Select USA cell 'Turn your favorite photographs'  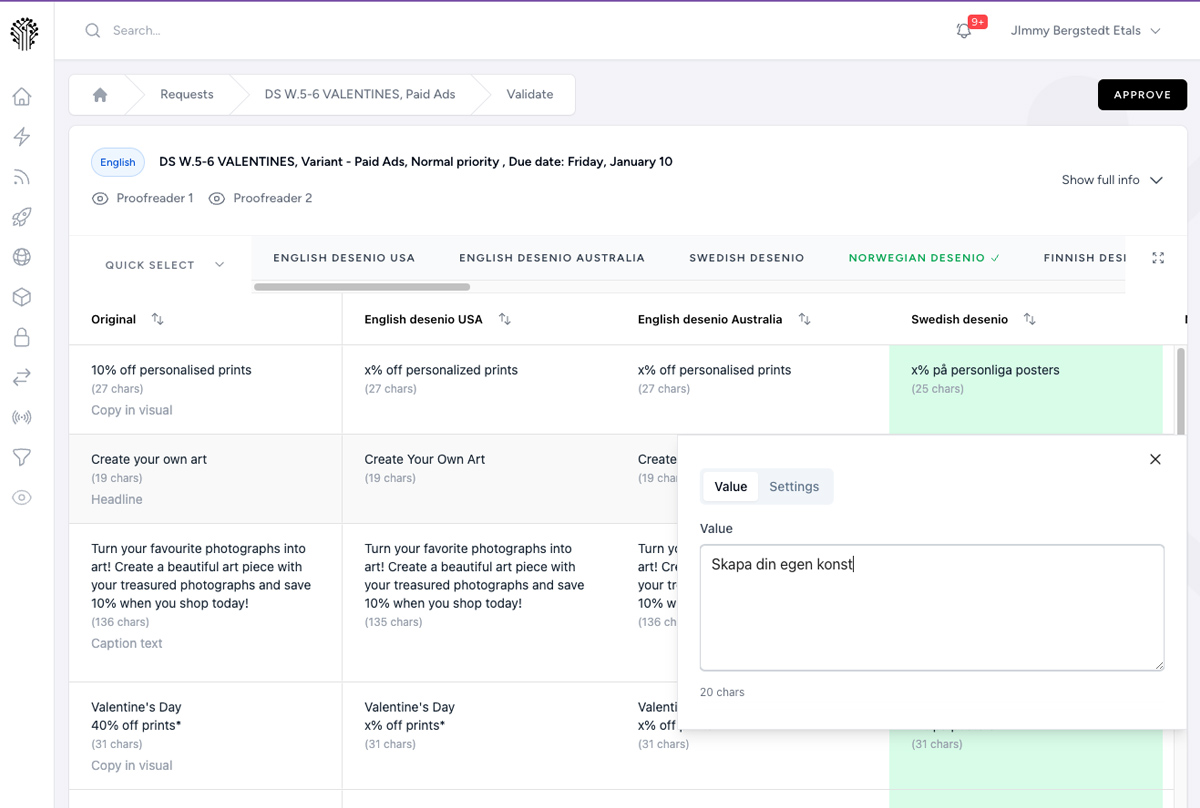(479, 603)
